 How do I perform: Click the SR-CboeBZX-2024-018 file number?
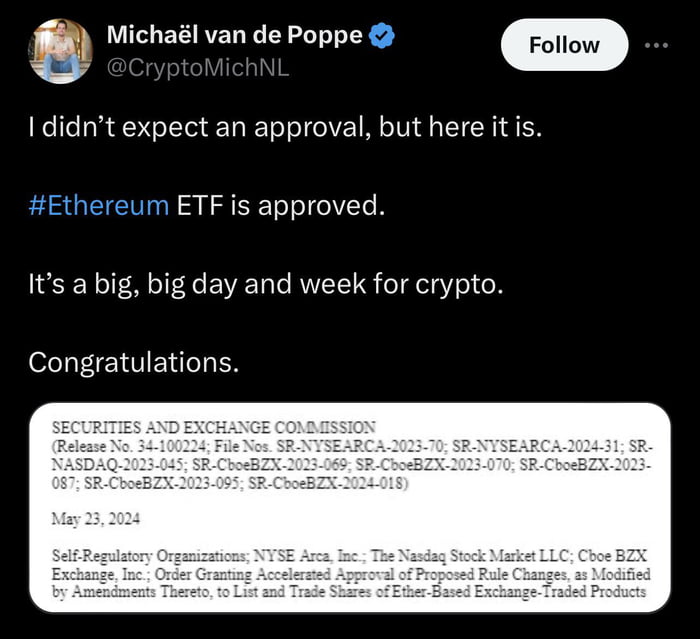coord(328,483)
